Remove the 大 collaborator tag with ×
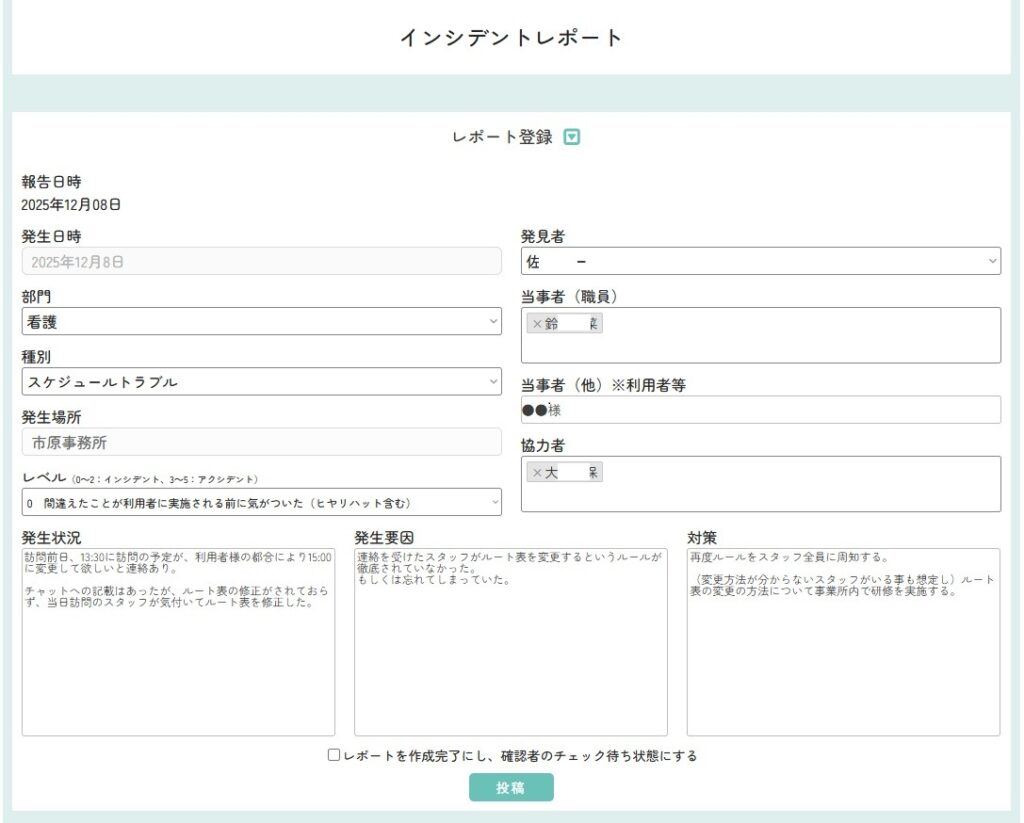The width and height of the screenshot is (1024, 823). point(537,473)
